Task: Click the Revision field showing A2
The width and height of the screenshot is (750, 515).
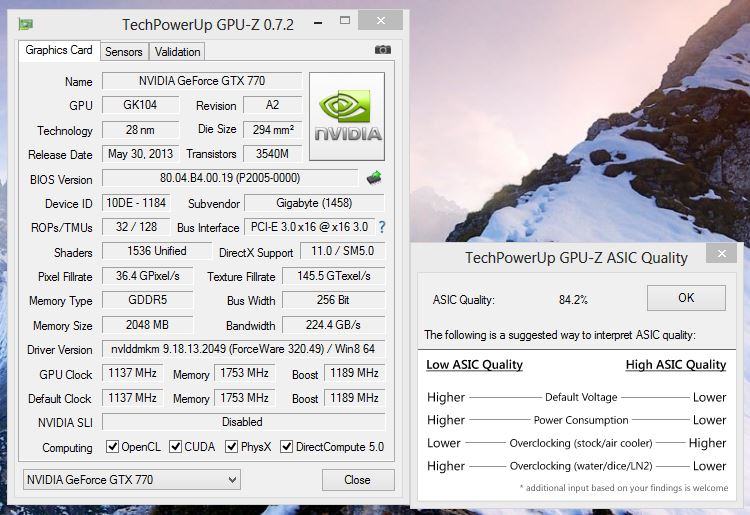Action: tap(273, 105)
